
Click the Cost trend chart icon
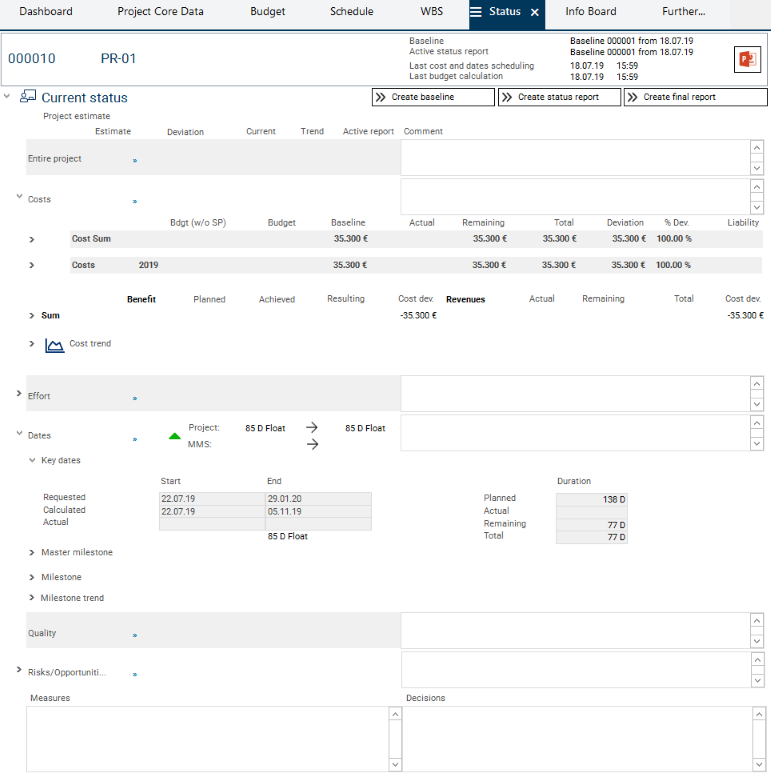[x=54, y=344]
